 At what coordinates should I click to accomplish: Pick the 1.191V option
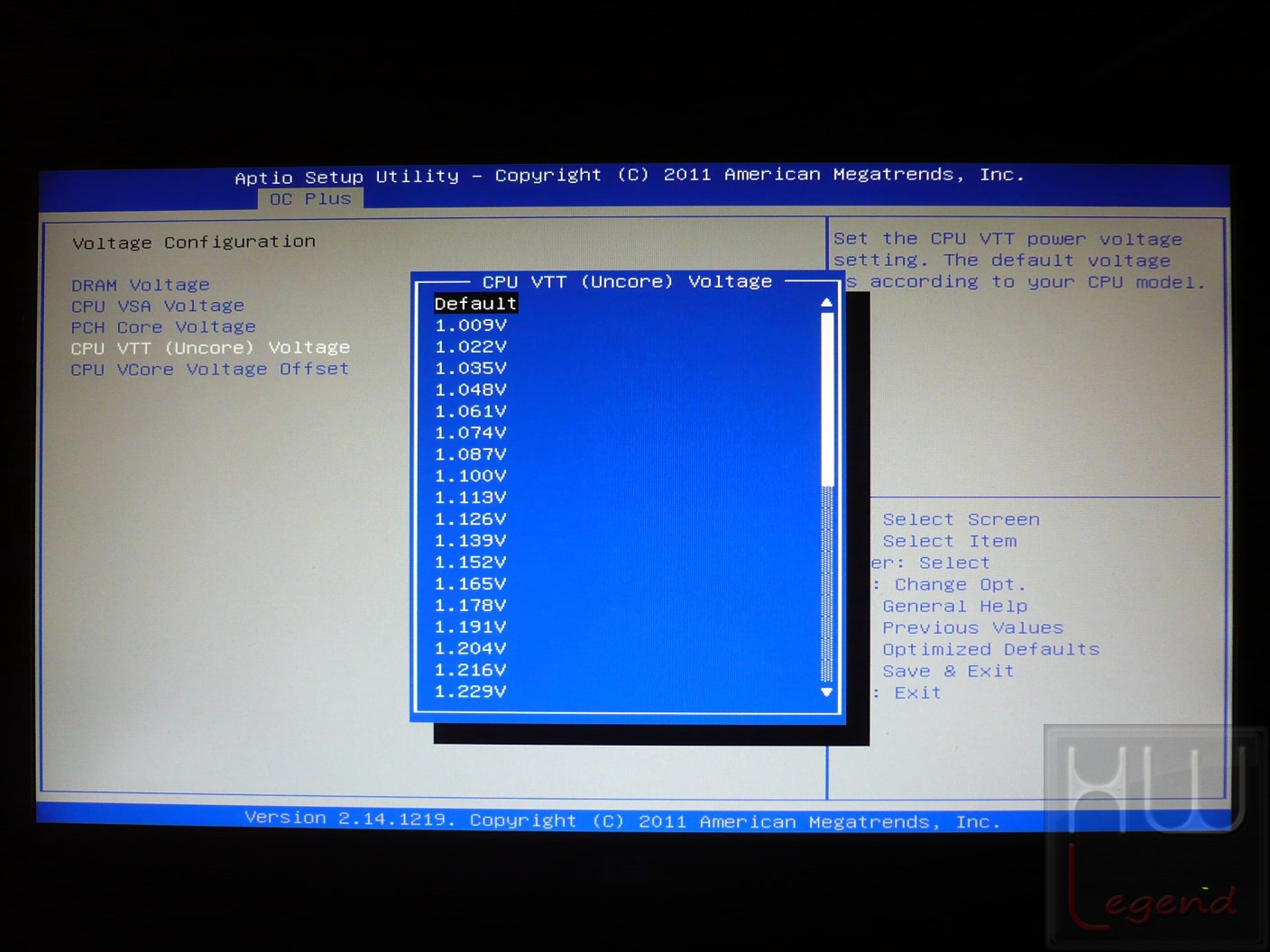471,627
